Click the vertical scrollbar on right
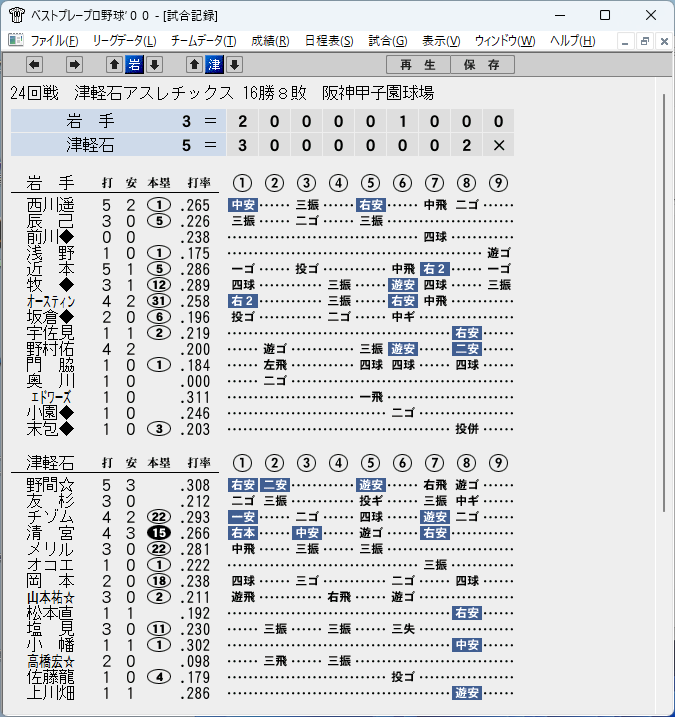Screen dimensions: 675x717 (664, 302)
